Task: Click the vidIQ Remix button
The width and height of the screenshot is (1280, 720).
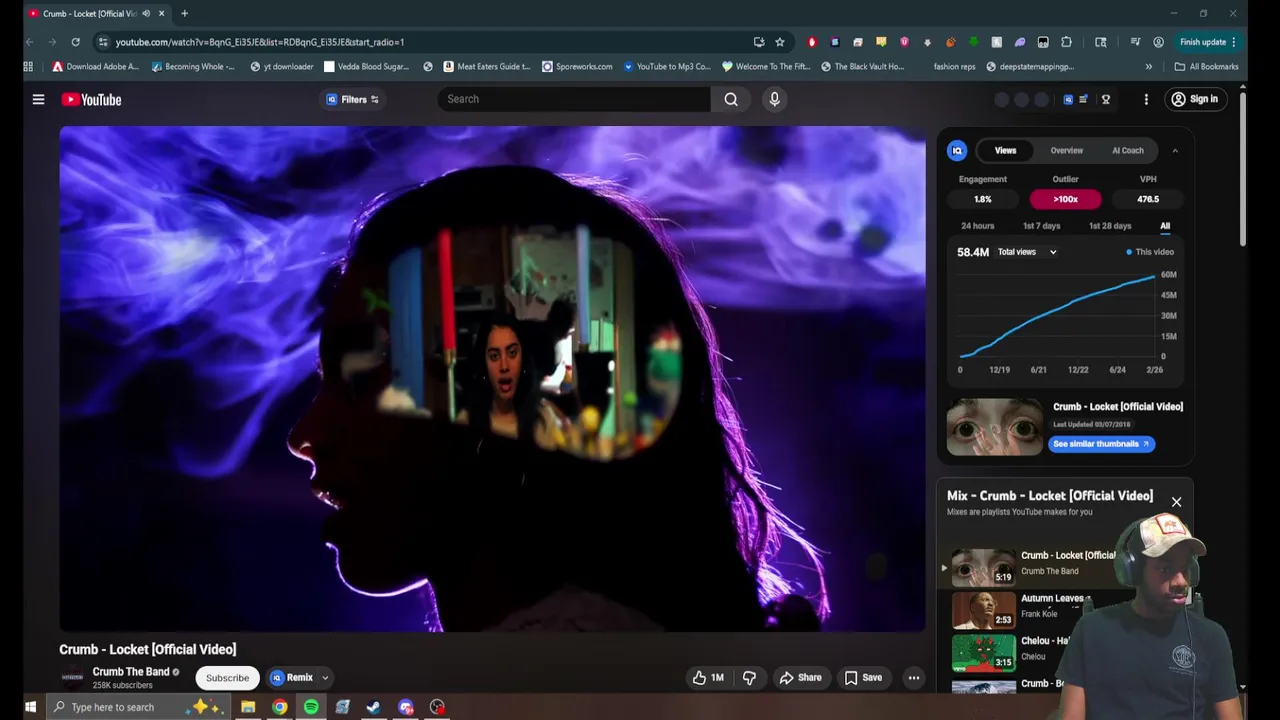Action: (x=292, y=678)
